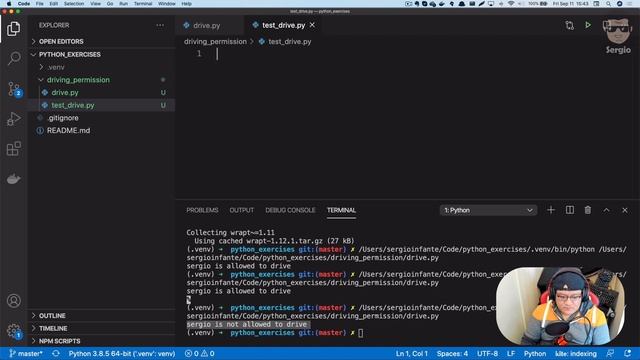Collapse the driving_permission folder
The image size is (640, 360).
point(101,80)
